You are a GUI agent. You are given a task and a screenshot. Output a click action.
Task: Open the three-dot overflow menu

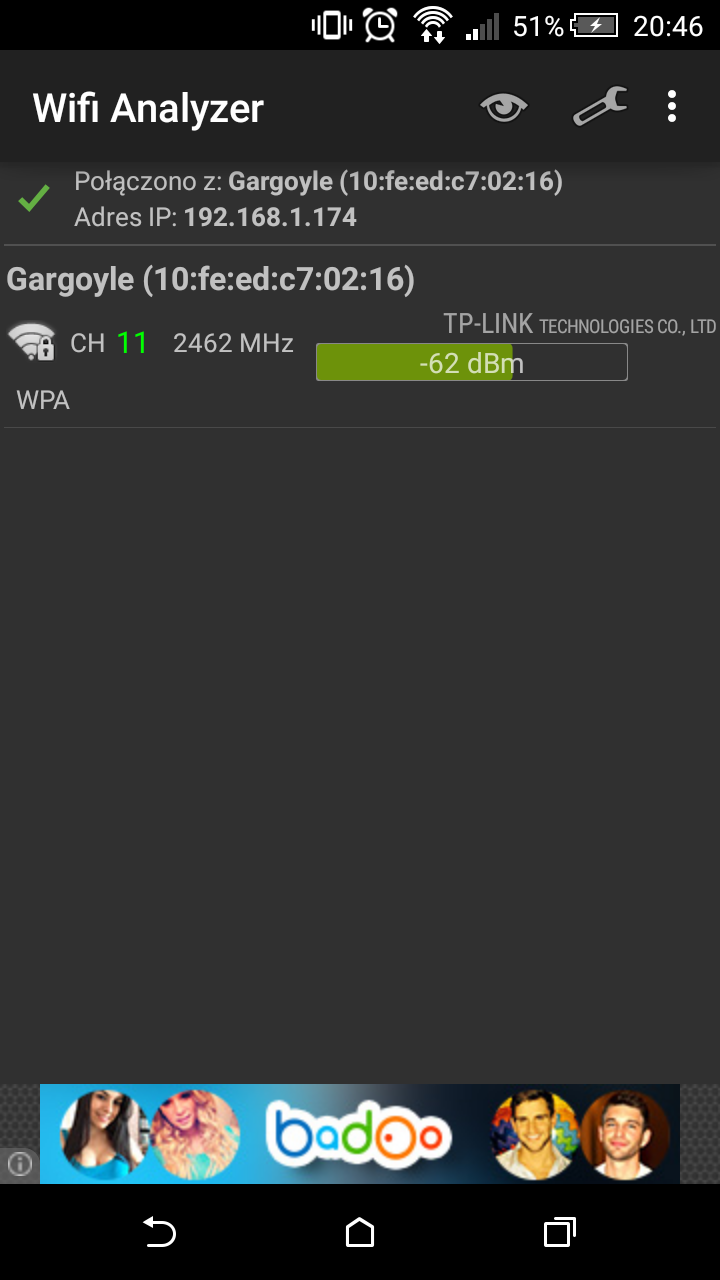click(672, 107)
